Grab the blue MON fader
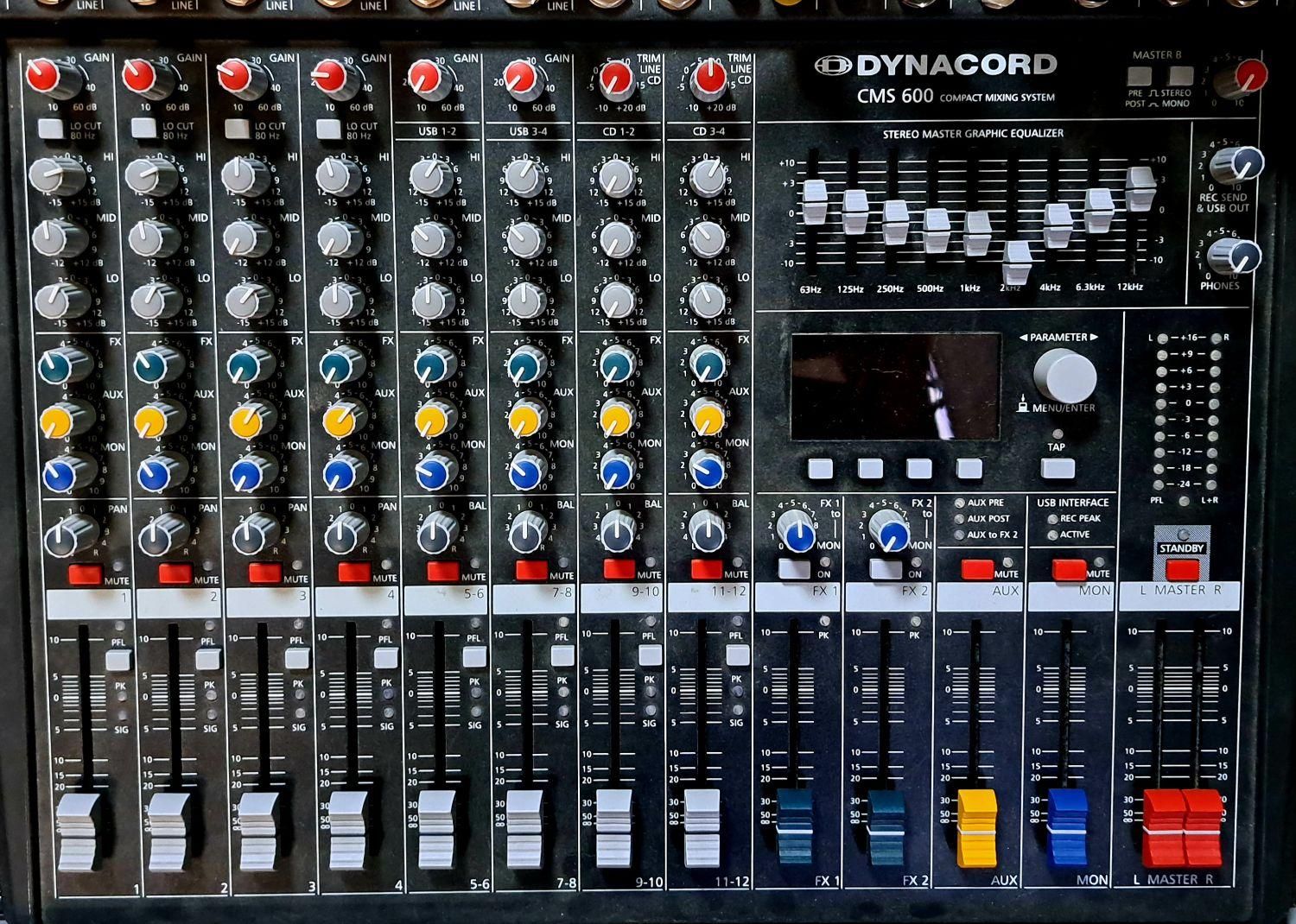The width and height of the screenshot is (1296, 924). tap(1068, 827)
